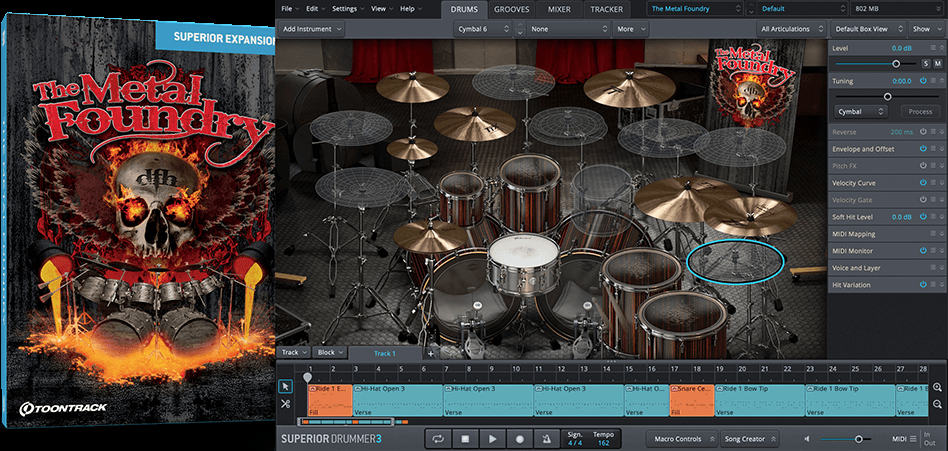Click the Process button
Screen dimensions: 948x451
920,111
